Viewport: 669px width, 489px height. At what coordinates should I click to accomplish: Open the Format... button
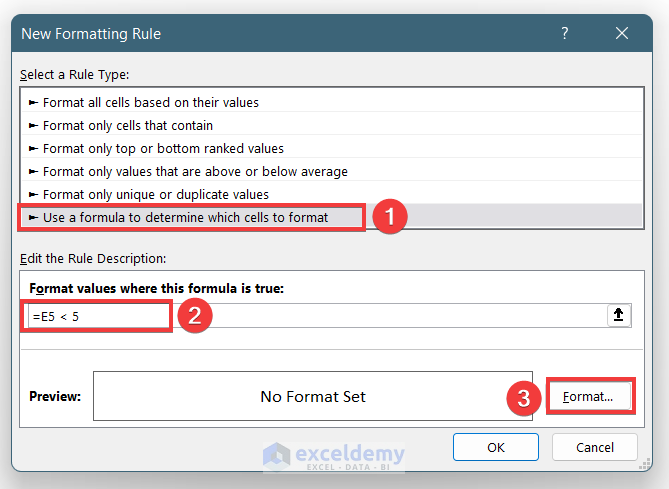(590, 396)
